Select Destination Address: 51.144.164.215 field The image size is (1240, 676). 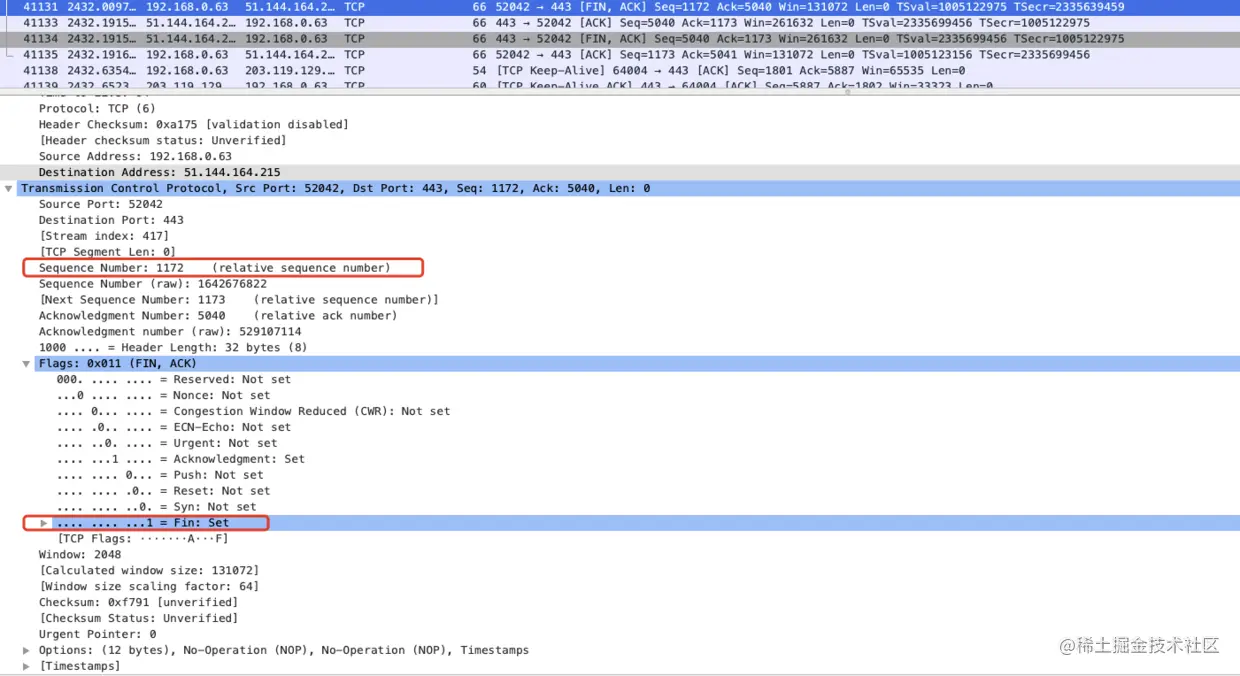pos(159,172)
